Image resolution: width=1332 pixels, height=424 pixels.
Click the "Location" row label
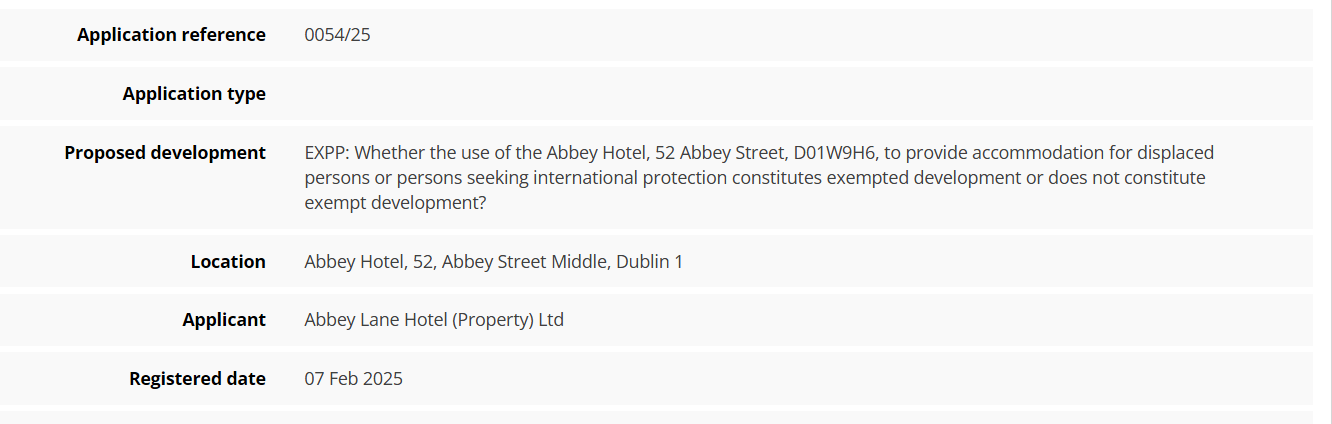[x=228, y=262]
